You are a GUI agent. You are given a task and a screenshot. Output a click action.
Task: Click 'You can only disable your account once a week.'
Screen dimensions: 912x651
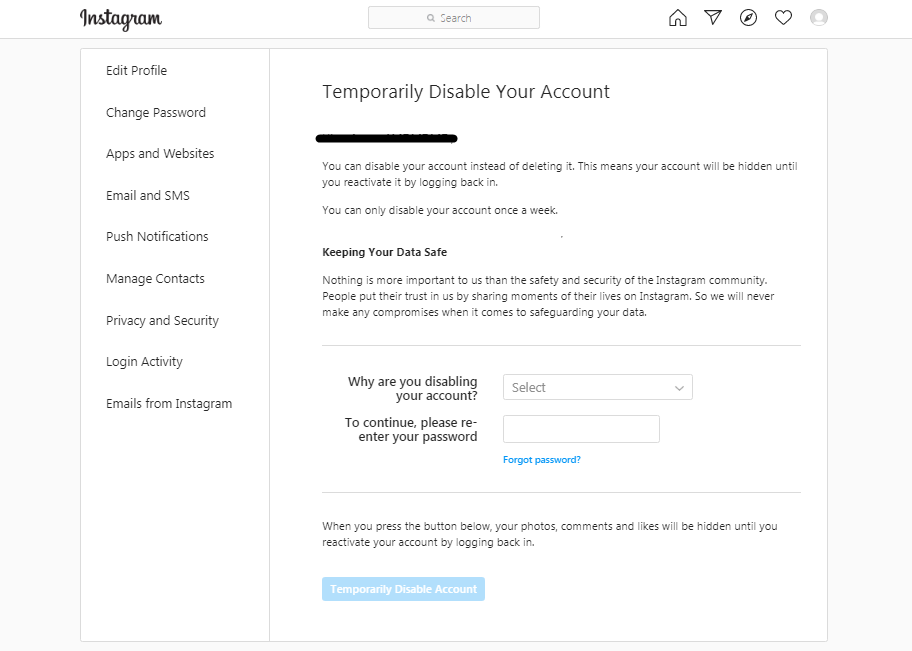tap(440, 210)
